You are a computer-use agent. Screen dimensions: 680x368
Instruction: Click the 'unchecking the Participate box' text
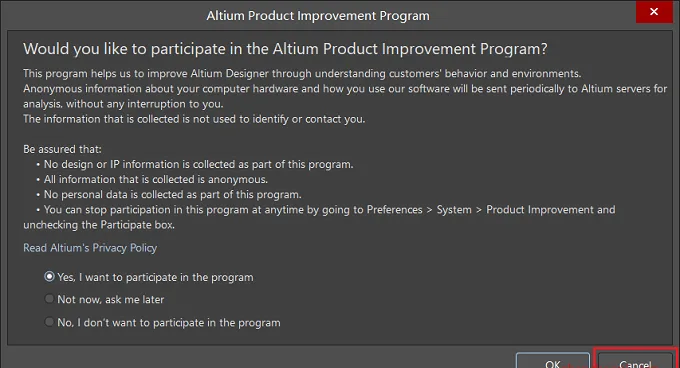click(99, 225)
